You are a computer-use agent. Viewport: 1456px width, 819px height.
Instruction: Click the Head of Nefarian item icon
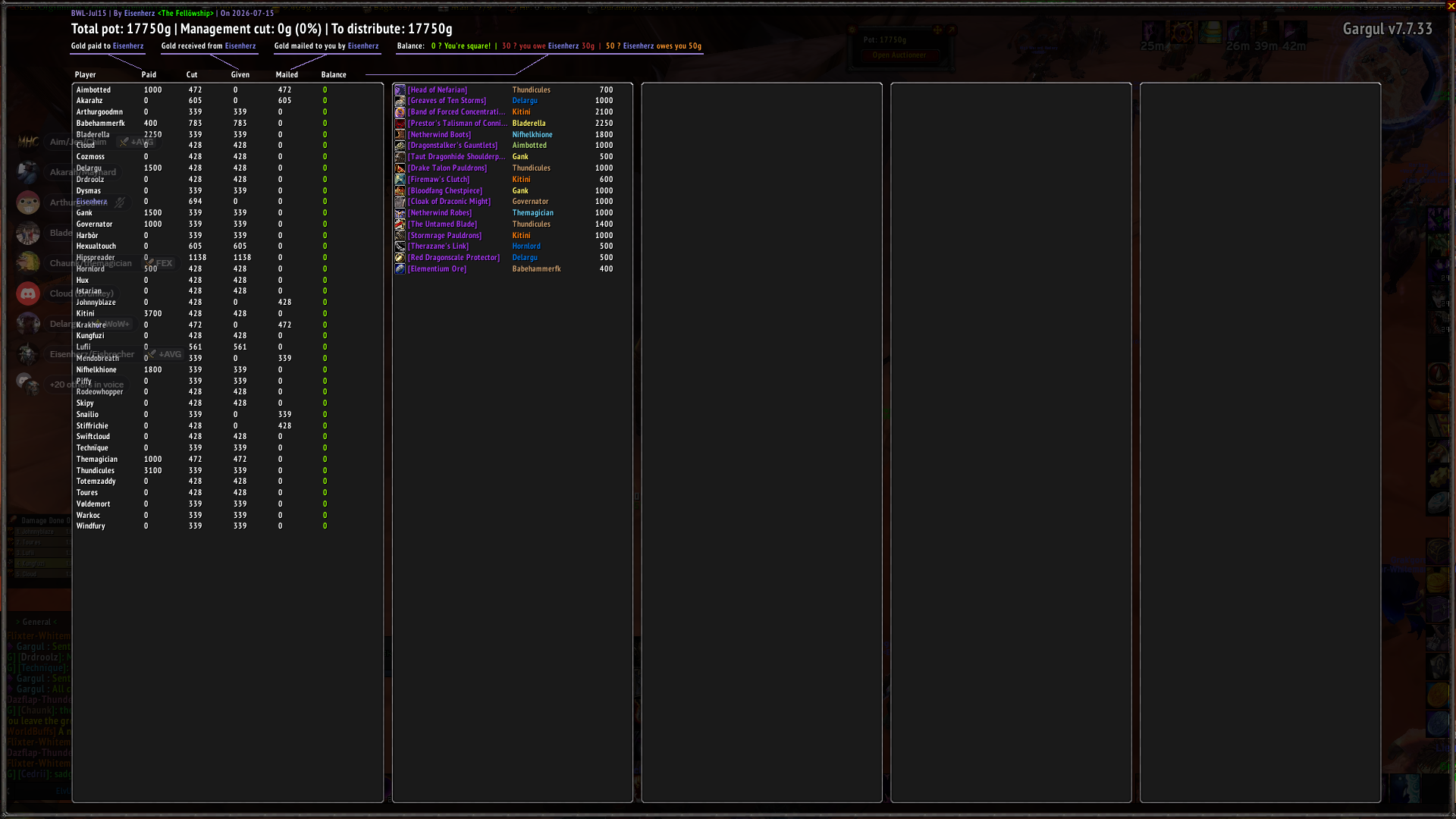(400, 89)
